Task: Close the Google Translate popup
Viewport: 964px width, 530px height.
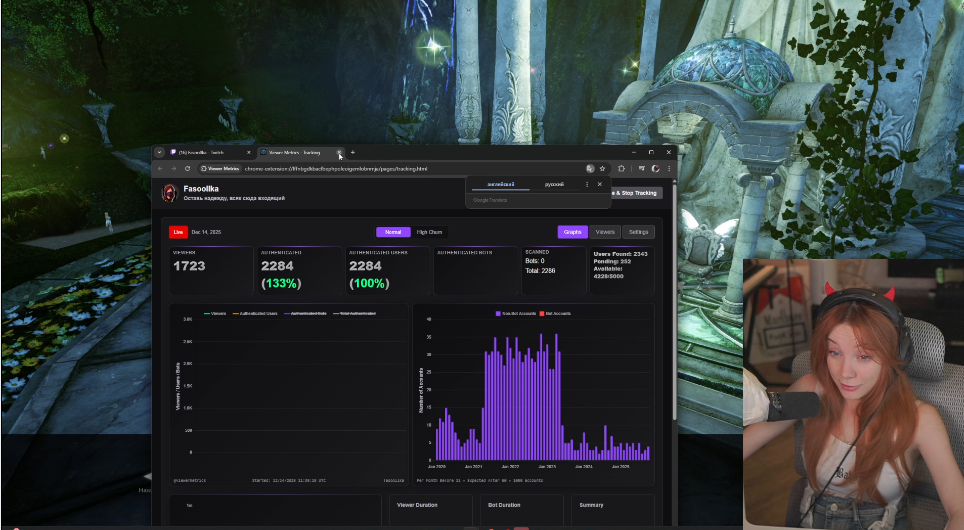Action: pos(600,184)
